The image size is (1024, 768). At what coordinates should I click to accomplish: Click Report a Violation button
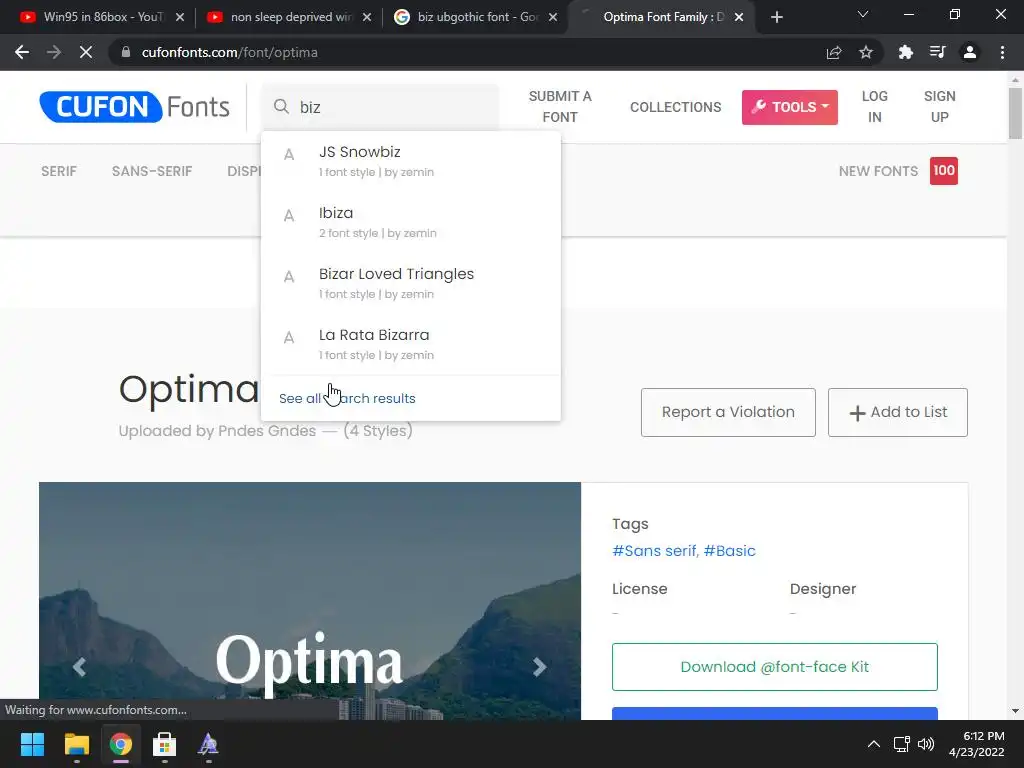pyautogui.click(x=728, y=412)
